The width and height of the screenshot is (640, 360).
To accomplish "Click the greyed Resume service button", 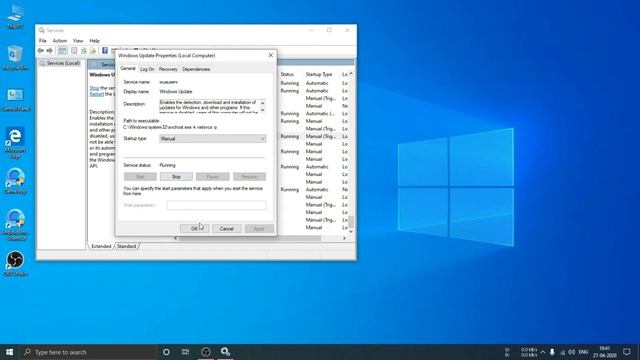I will (x=249, y=177).
